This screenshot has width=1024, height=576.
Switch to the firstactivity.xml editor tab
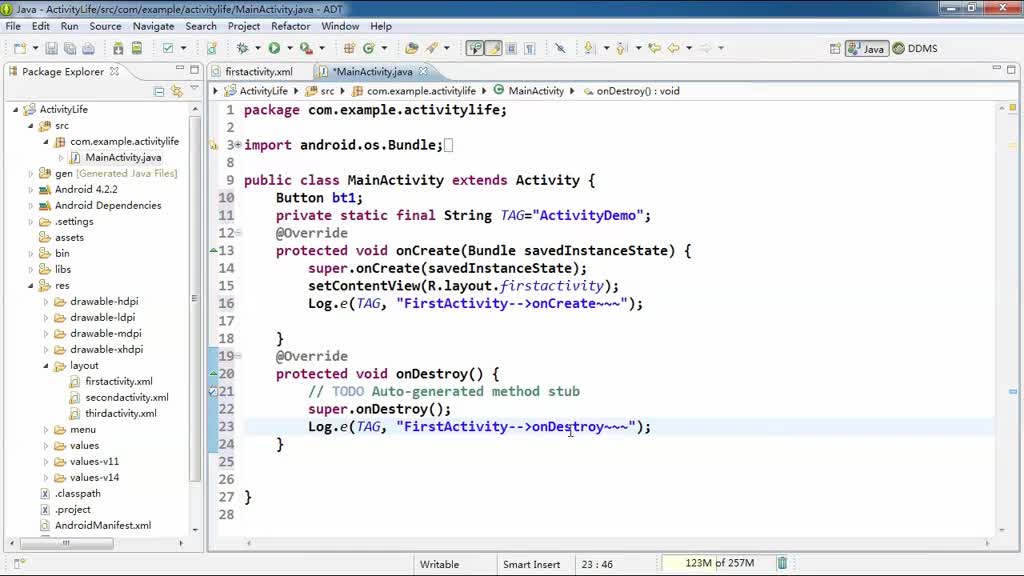(x=258, y=71)
